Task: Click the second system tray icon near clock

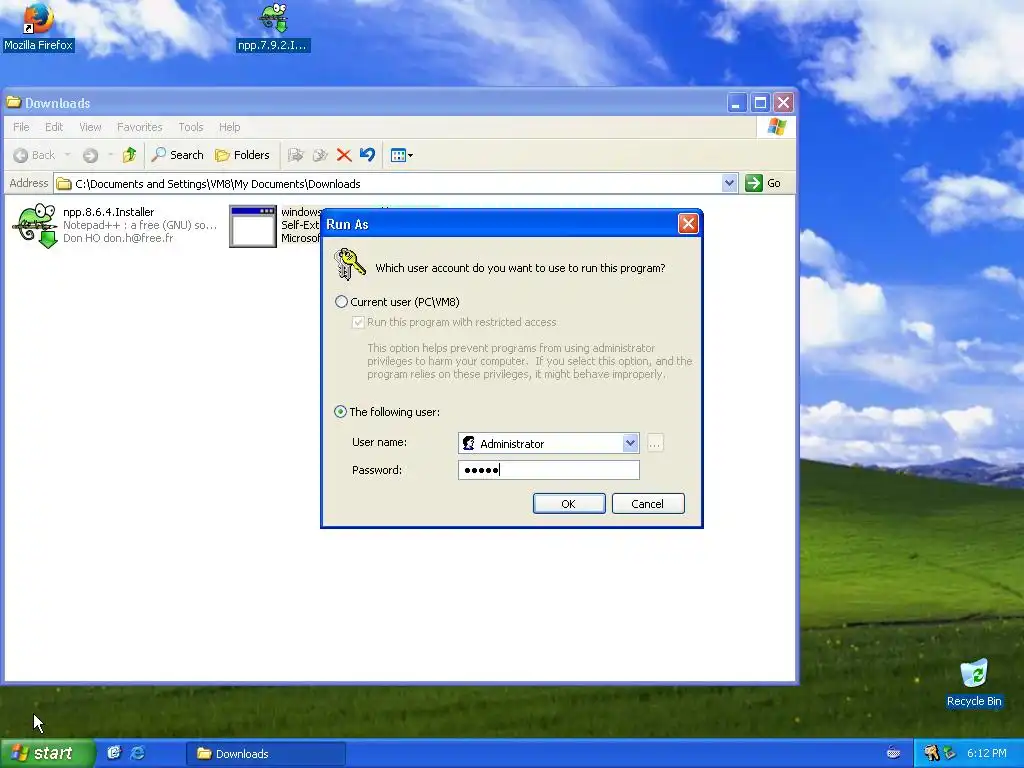Action: [950, 753]
